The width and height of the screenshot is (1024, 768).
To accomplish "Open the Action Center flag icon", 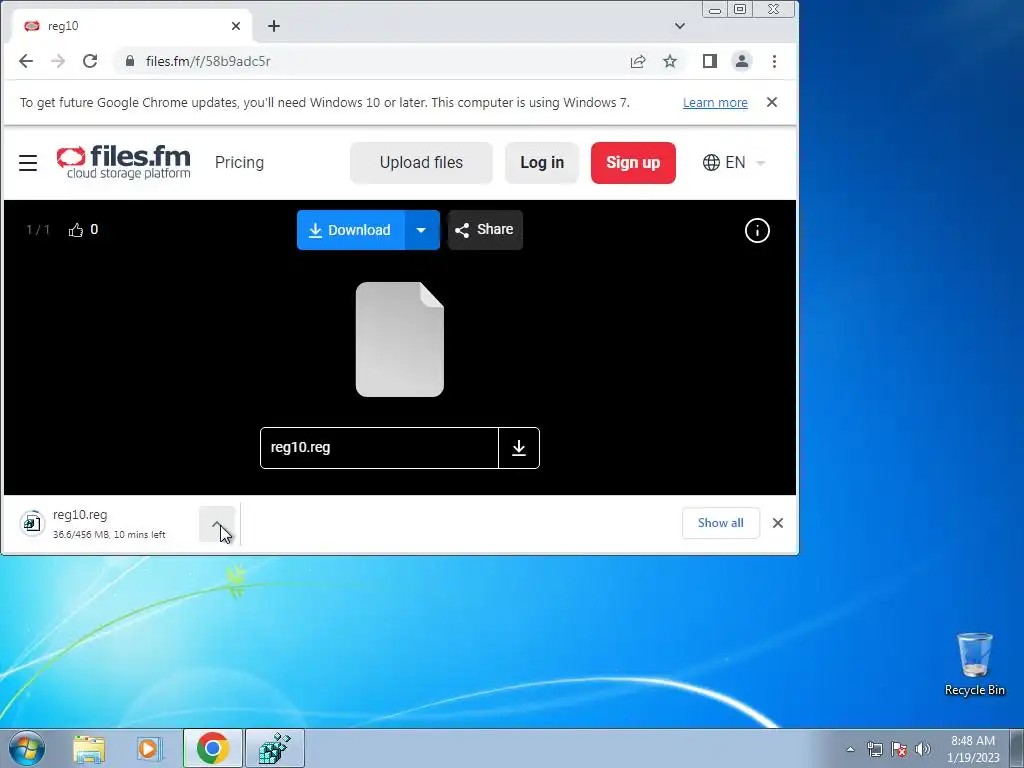I will click(899, 749).
